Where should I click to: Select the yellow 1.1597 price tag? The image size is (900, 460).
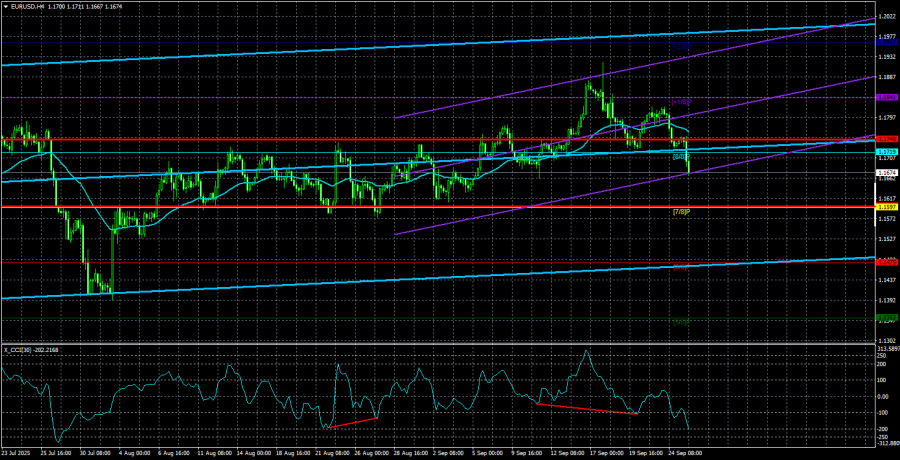[886, 207]
